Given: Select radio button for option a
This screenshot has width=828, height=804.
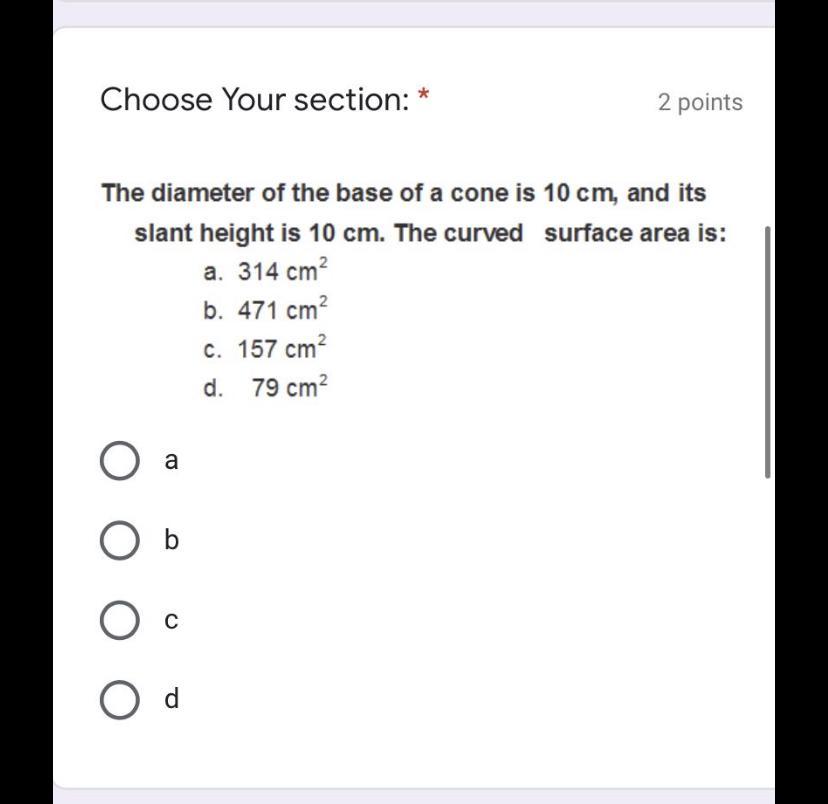Looking at the screenshot, I should click(x=119, y=461).
